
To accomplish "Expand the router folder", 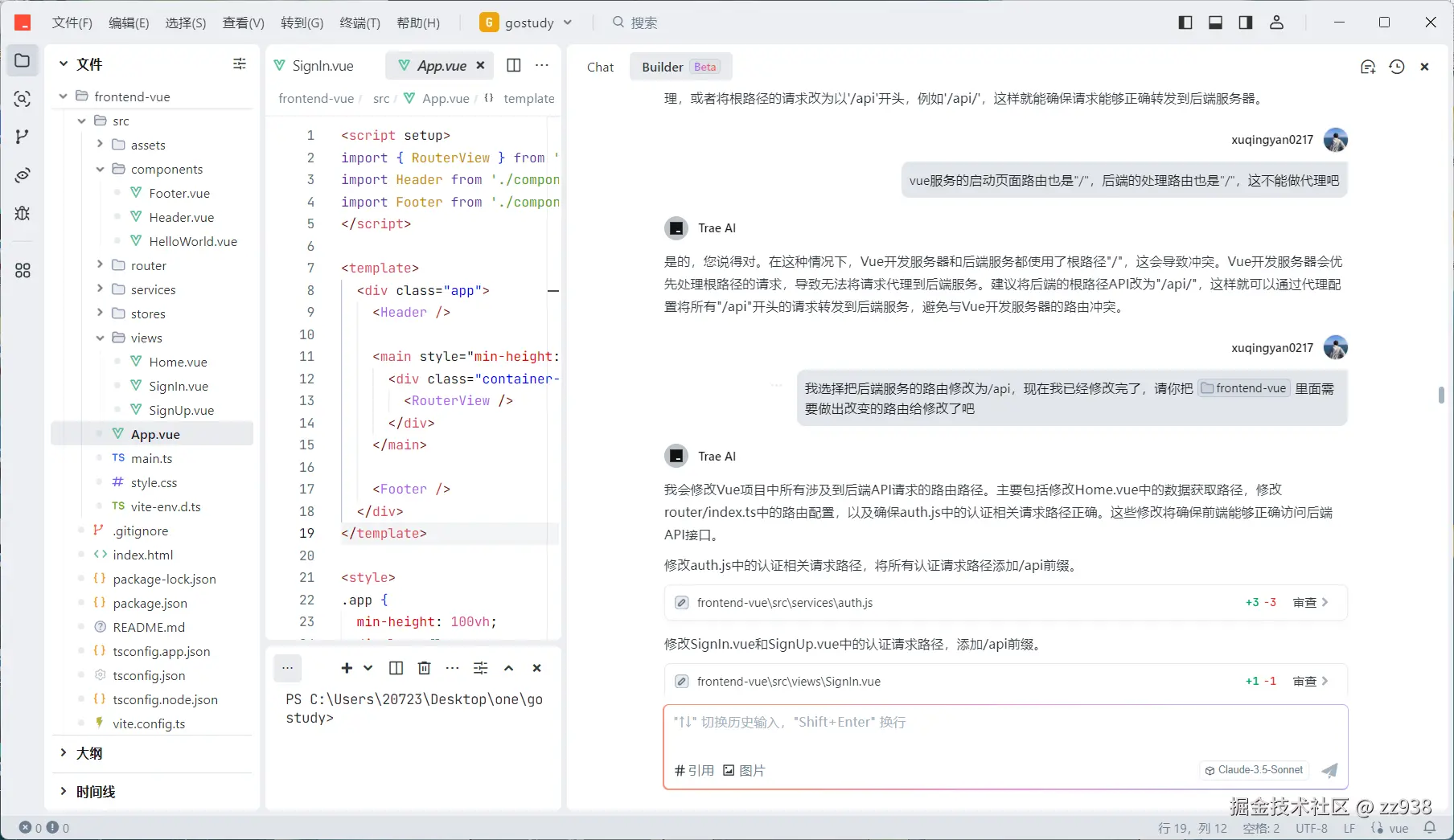I will click(101, 265).
